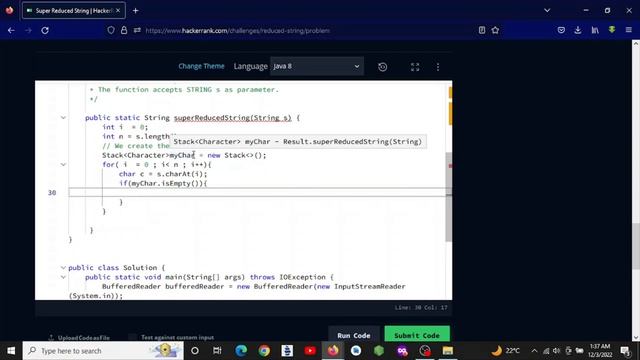Screen dimensions: 640x360
Task: Open the tracking protection shield icon
Action: pos(111,30)
